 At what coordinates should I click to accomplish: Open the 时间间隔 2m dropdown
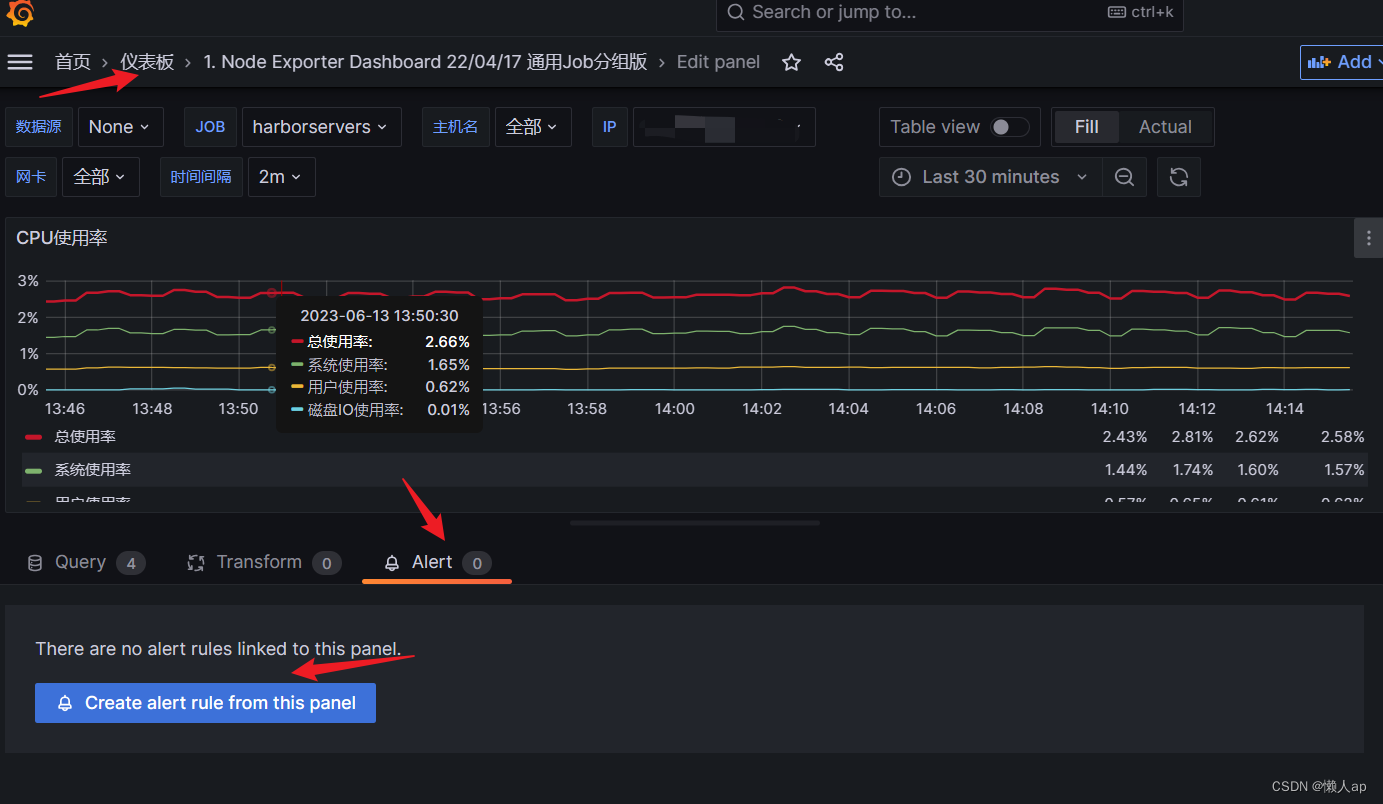(281, 177)
